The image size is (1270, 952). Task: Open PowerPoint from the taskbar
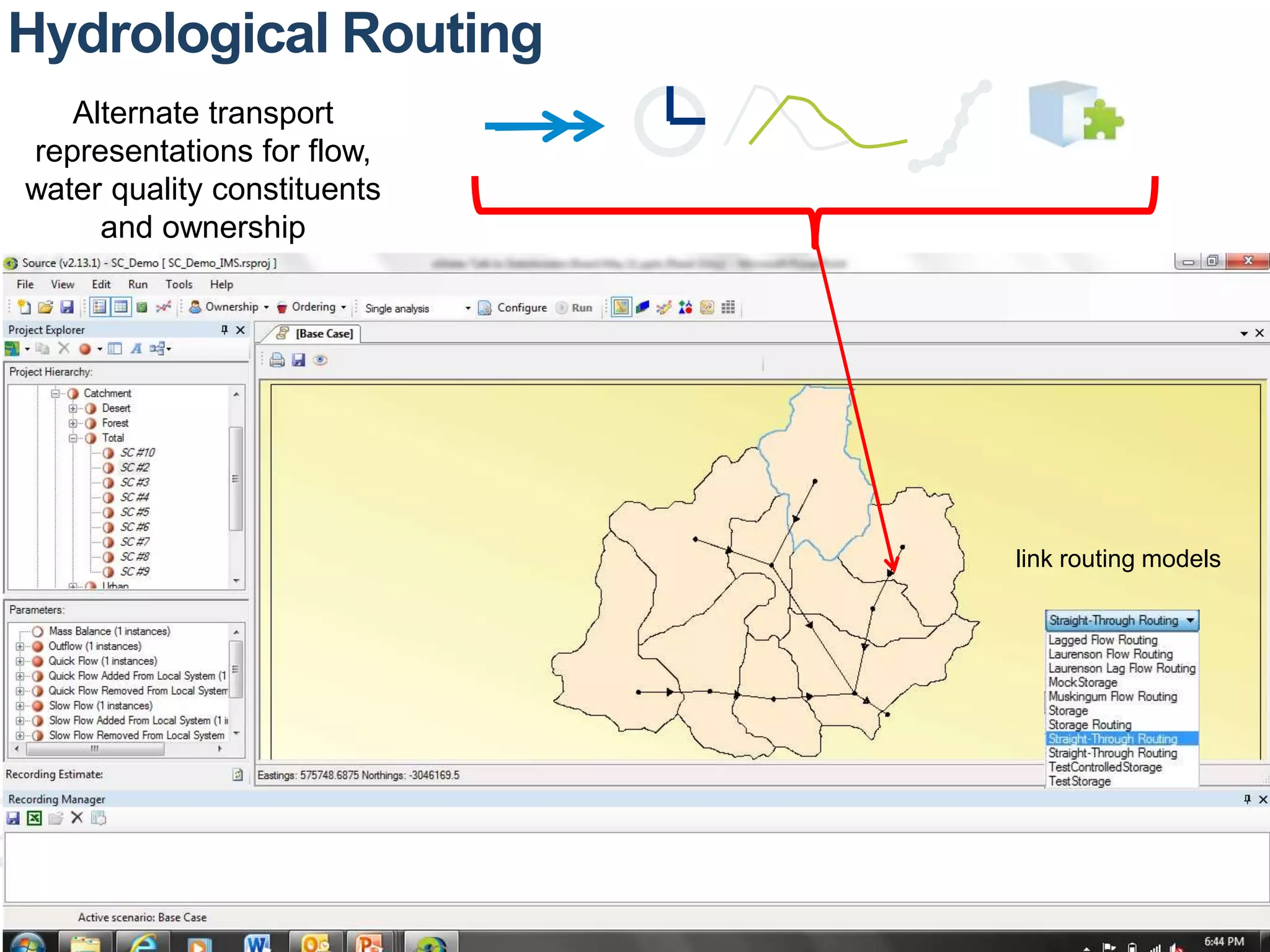(370, 942)
